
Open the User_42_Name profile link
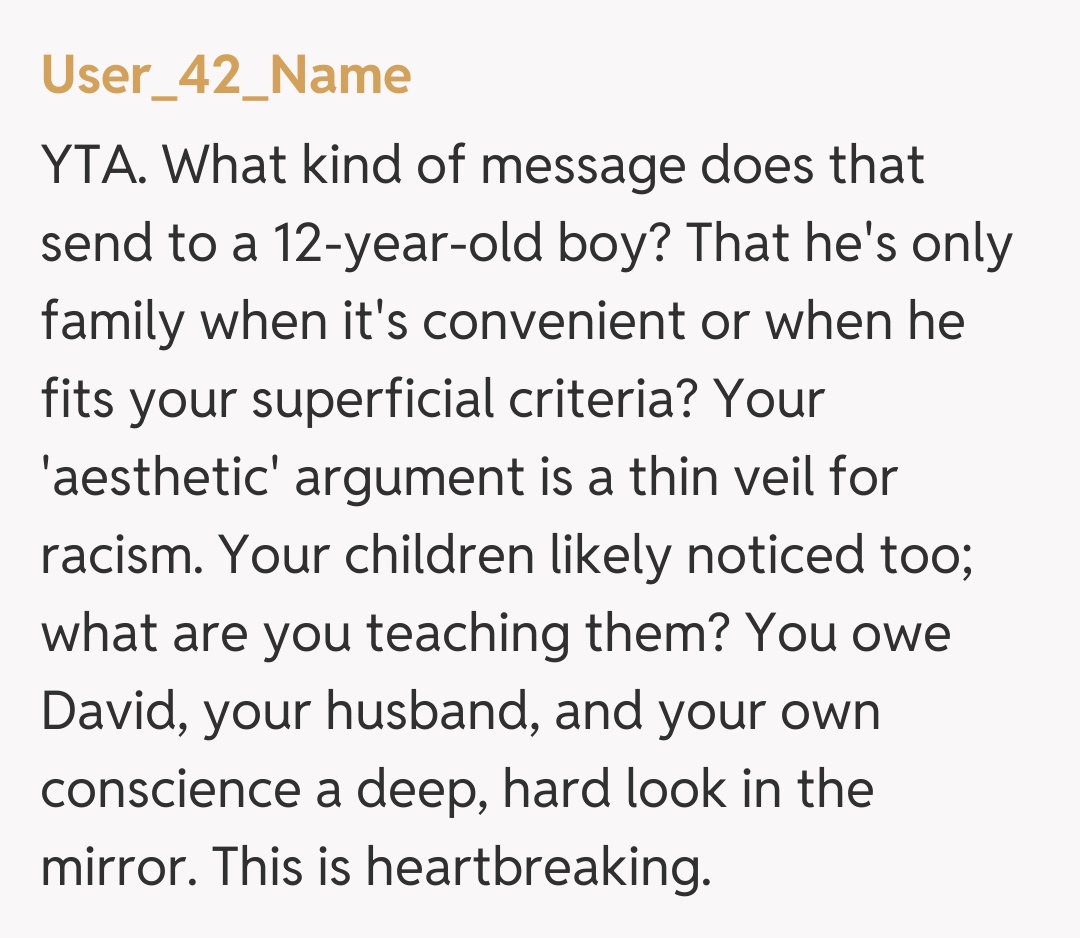(x=226, y=76)
